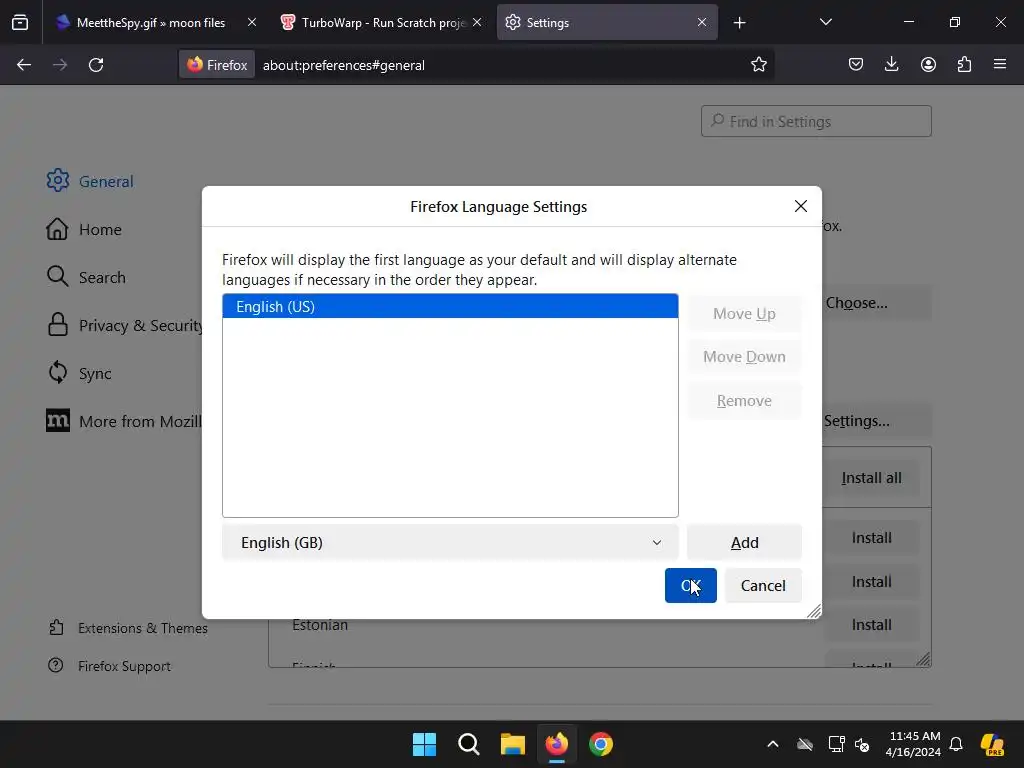Viewport: 1024px width, 768px height.
Task: Open the General settings category
Action: click(90, 181)
